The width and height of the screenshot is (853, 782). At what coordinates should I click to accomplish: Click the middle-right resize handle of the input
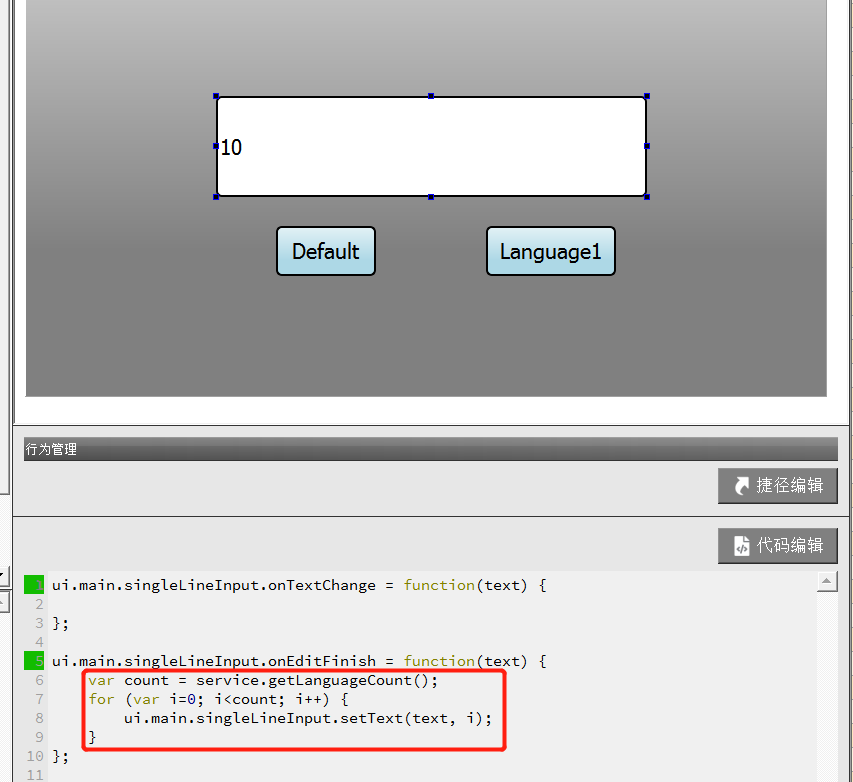point(647,146)
